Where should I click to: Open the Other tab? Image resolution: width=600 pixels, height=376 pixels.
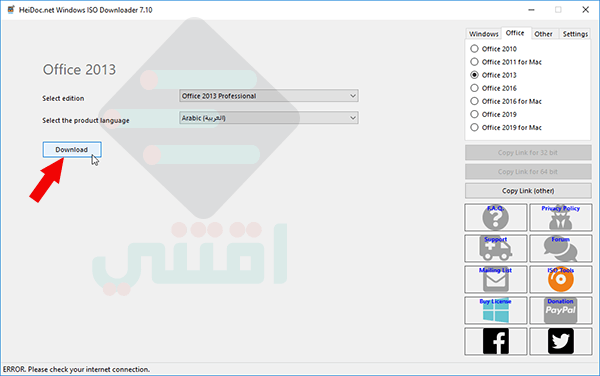coord(543,34)
